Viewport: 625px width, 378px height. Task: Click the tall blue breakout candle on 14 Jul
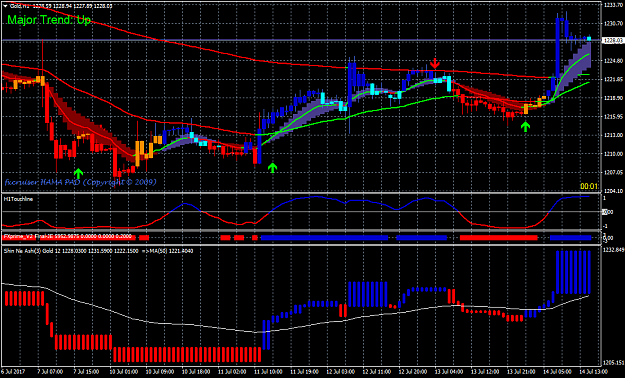pos(558,47)
